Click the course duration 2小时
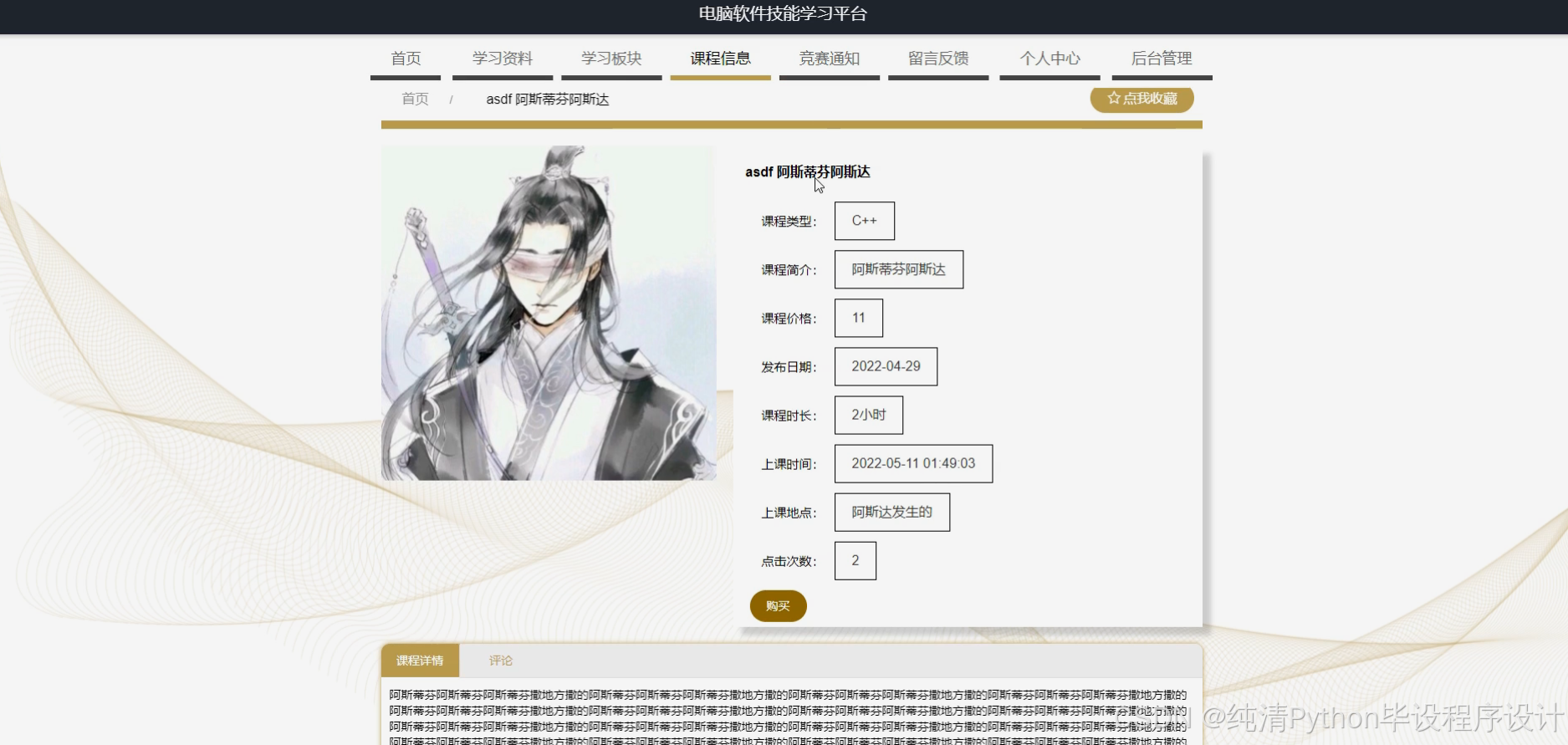This screenshot has width=1568, height=745. (x=869, y=415)
